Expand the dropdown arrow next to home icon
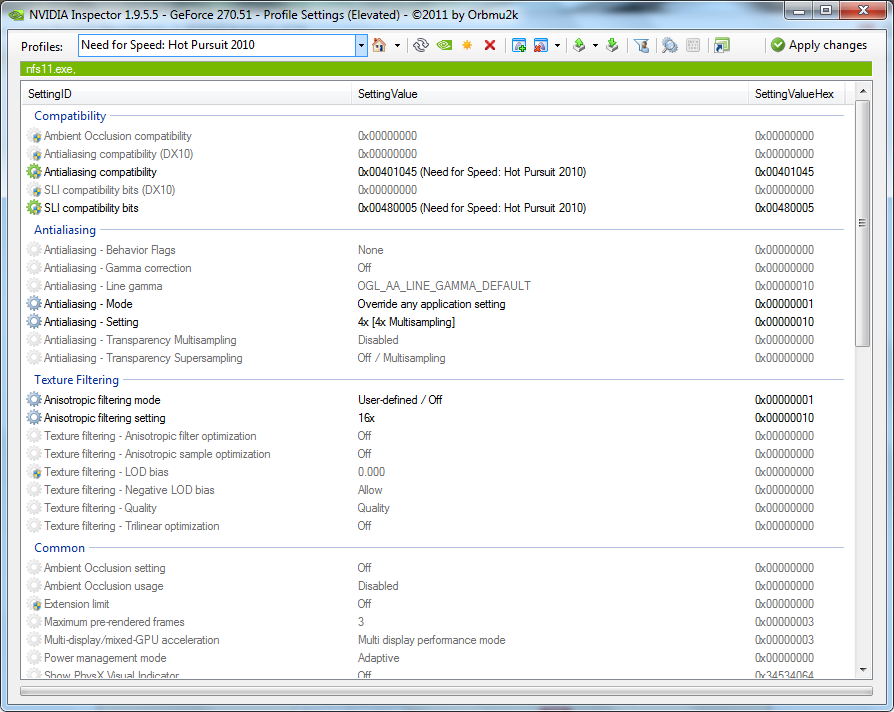This screenshot has width=894, height=712. pyautogui.click(x=397, y=45)
